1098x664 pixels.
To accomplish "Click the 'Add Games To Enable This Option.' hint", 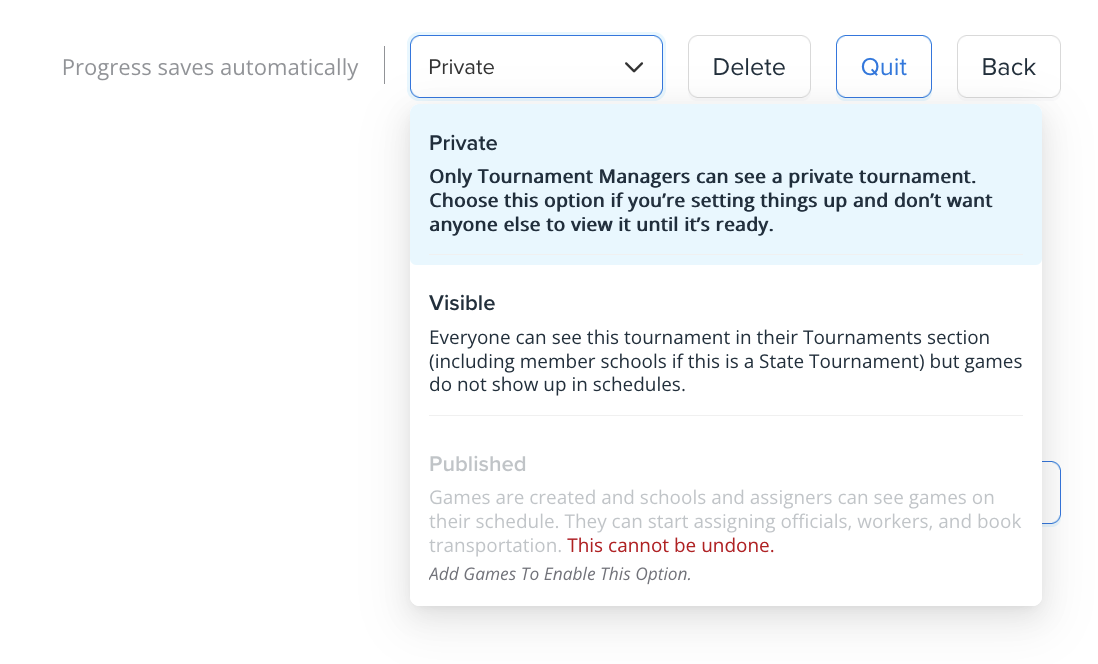I will [x=560, y=574].
